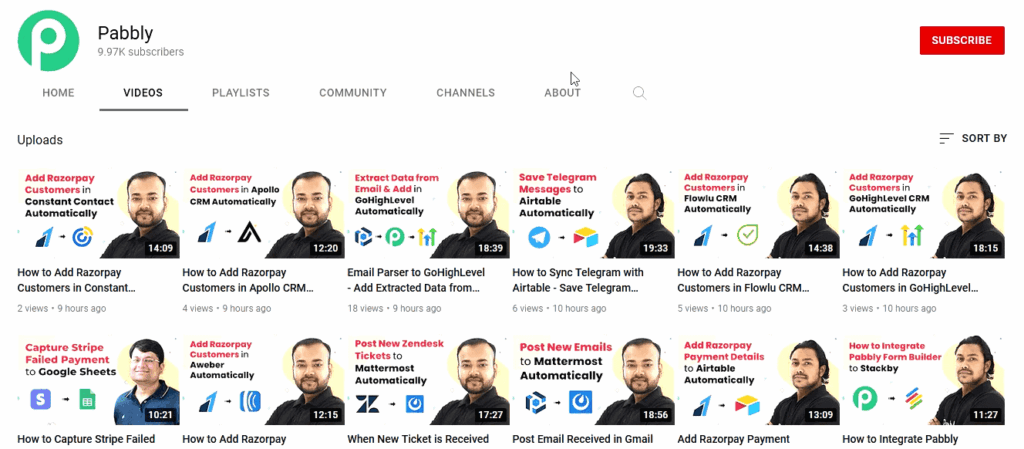Open the About tab
This screenshot has height=449, width=1024.
(x=562, y=93)
